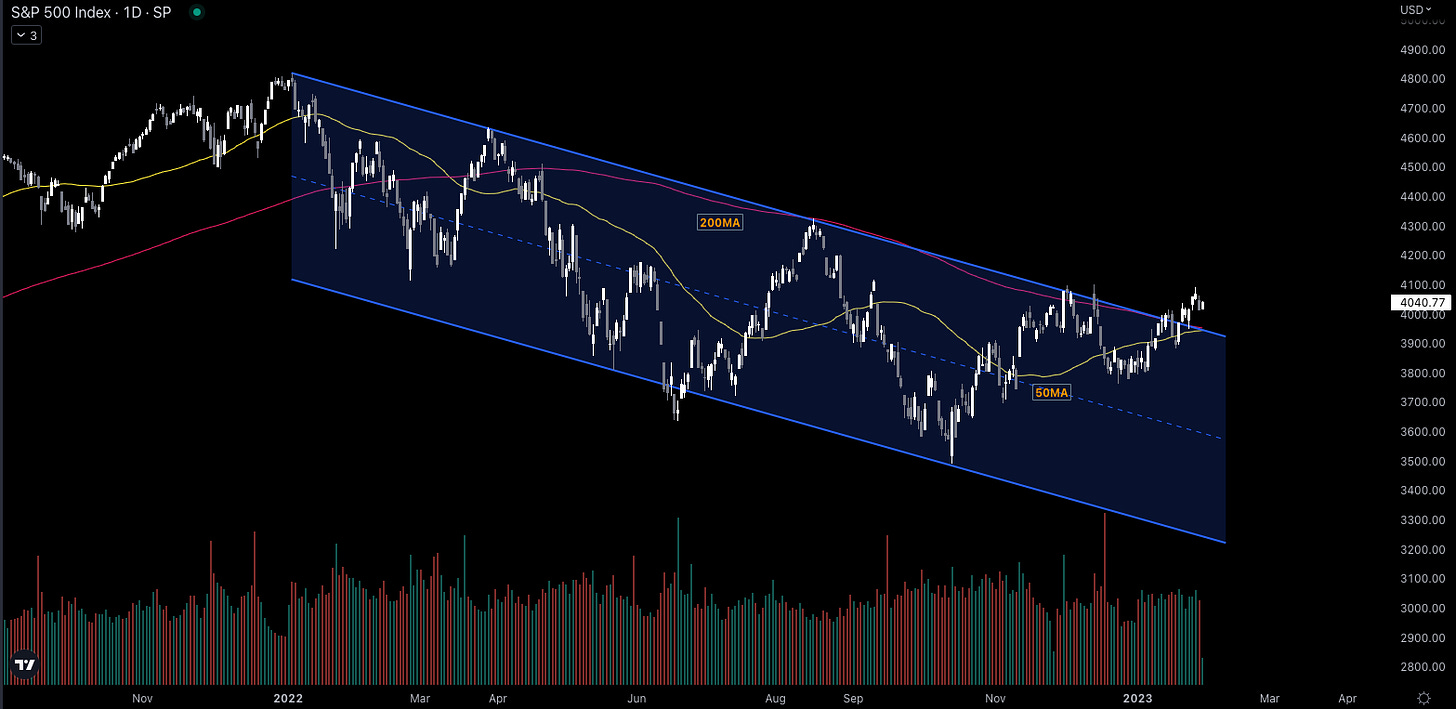
Task: Select the 200MA text label
Action: click(x=720, y=223)
